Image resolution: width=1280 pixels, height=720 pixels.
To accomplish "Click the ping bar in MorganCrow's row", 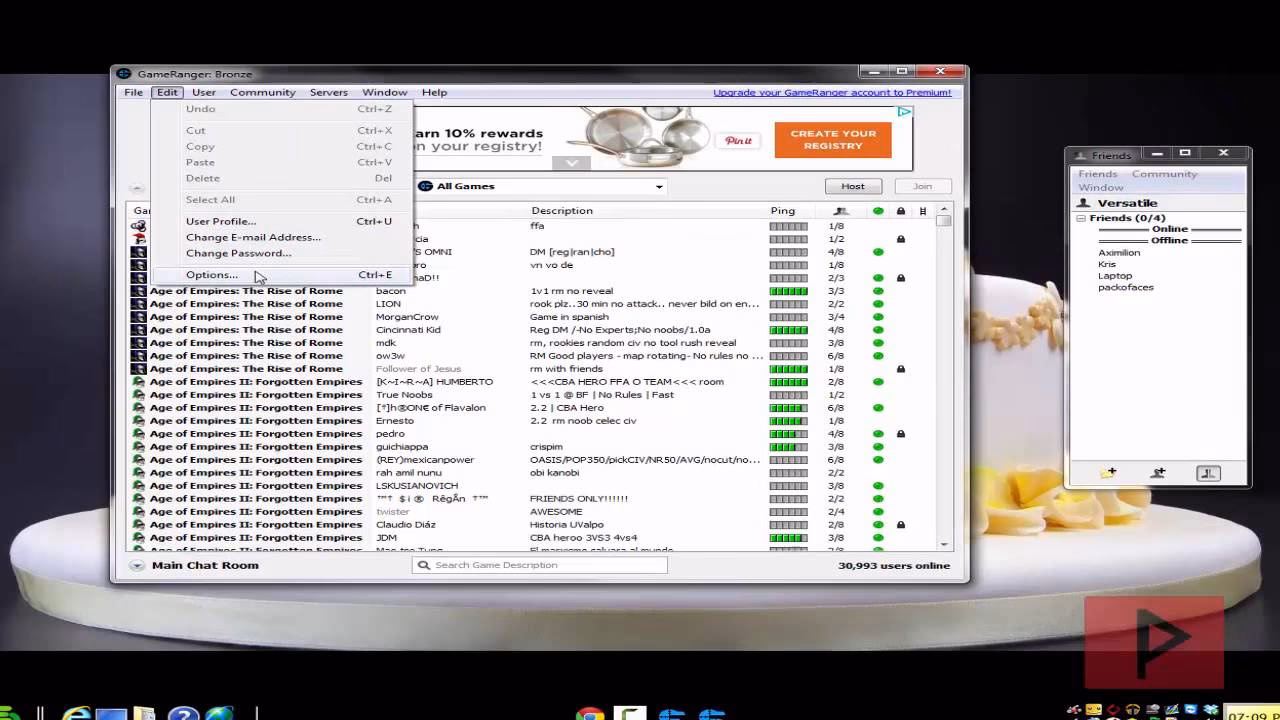I will tap(788, 317).
